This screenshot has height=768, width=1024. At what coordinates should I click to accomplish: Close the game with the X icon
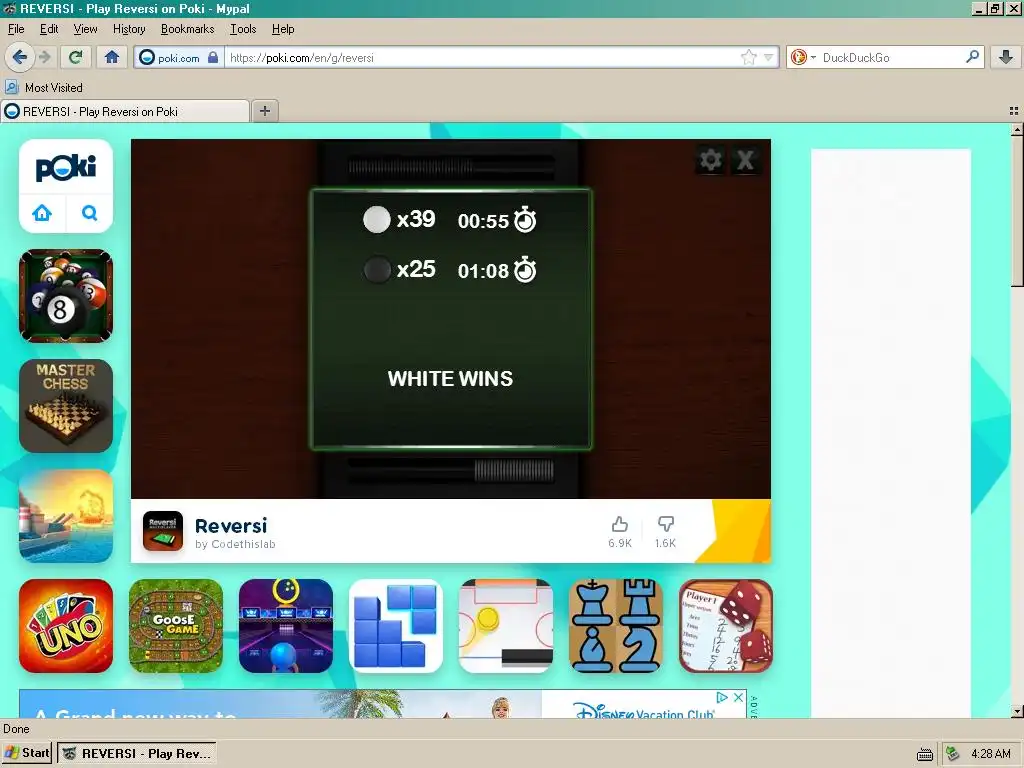coord(745,160)
